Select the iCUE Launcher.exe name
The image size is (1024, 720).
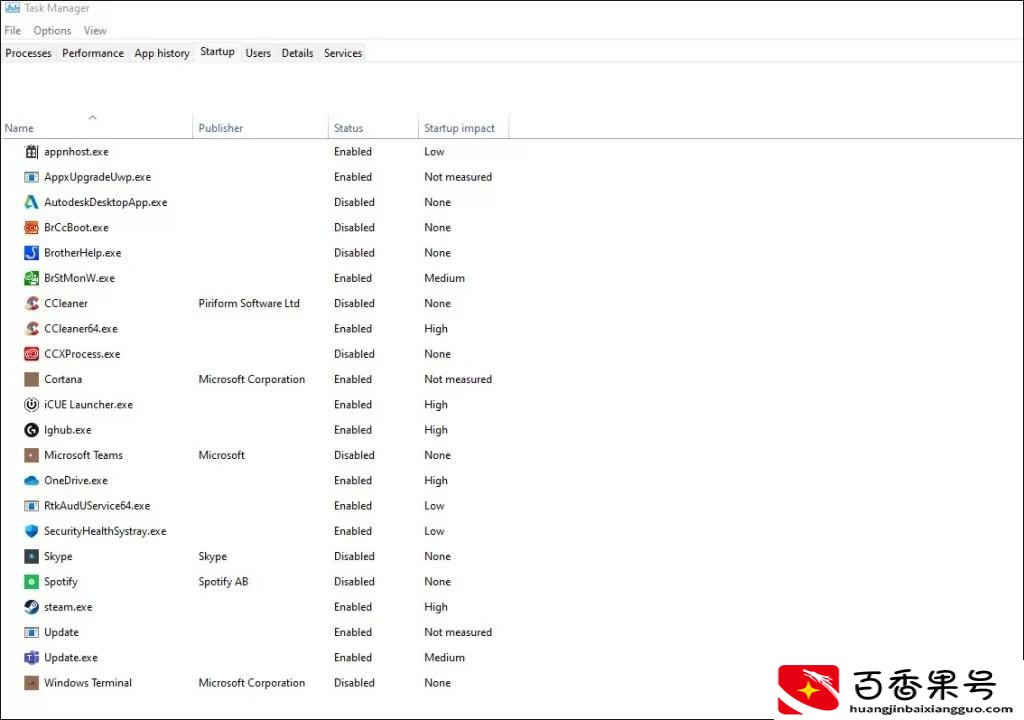click(x=88, y=404)
